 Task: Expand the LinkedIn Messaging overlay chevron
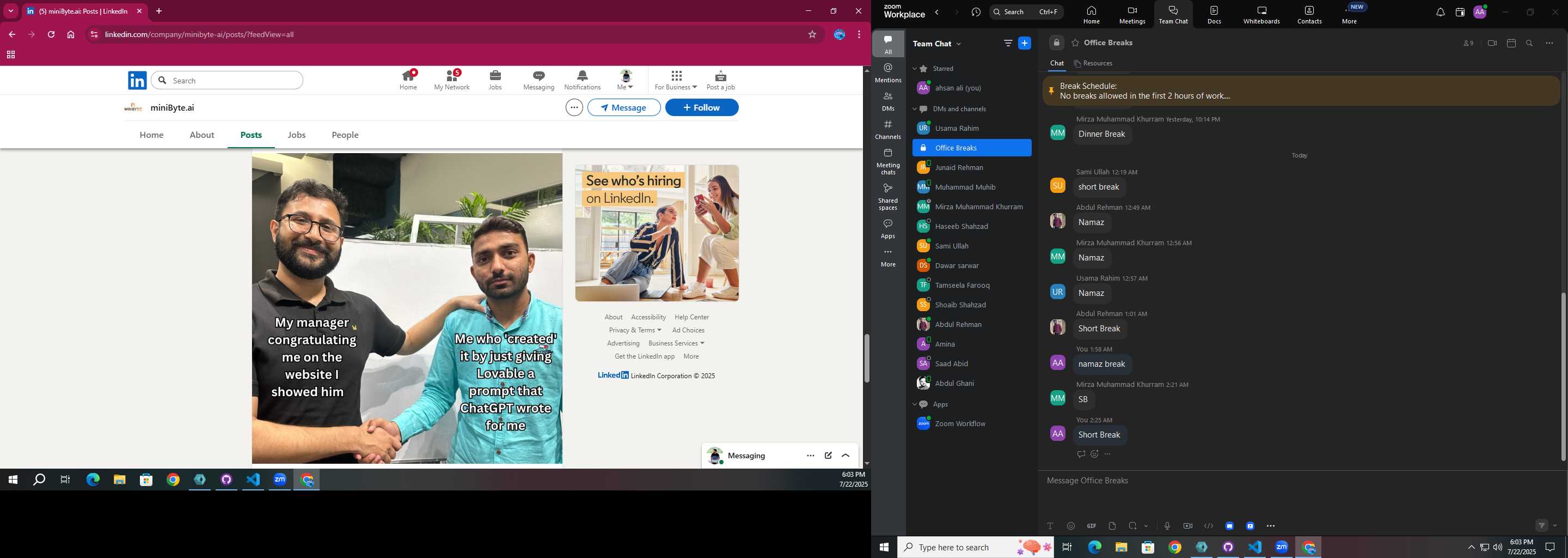pyautogui.click(x=846, y=456)
